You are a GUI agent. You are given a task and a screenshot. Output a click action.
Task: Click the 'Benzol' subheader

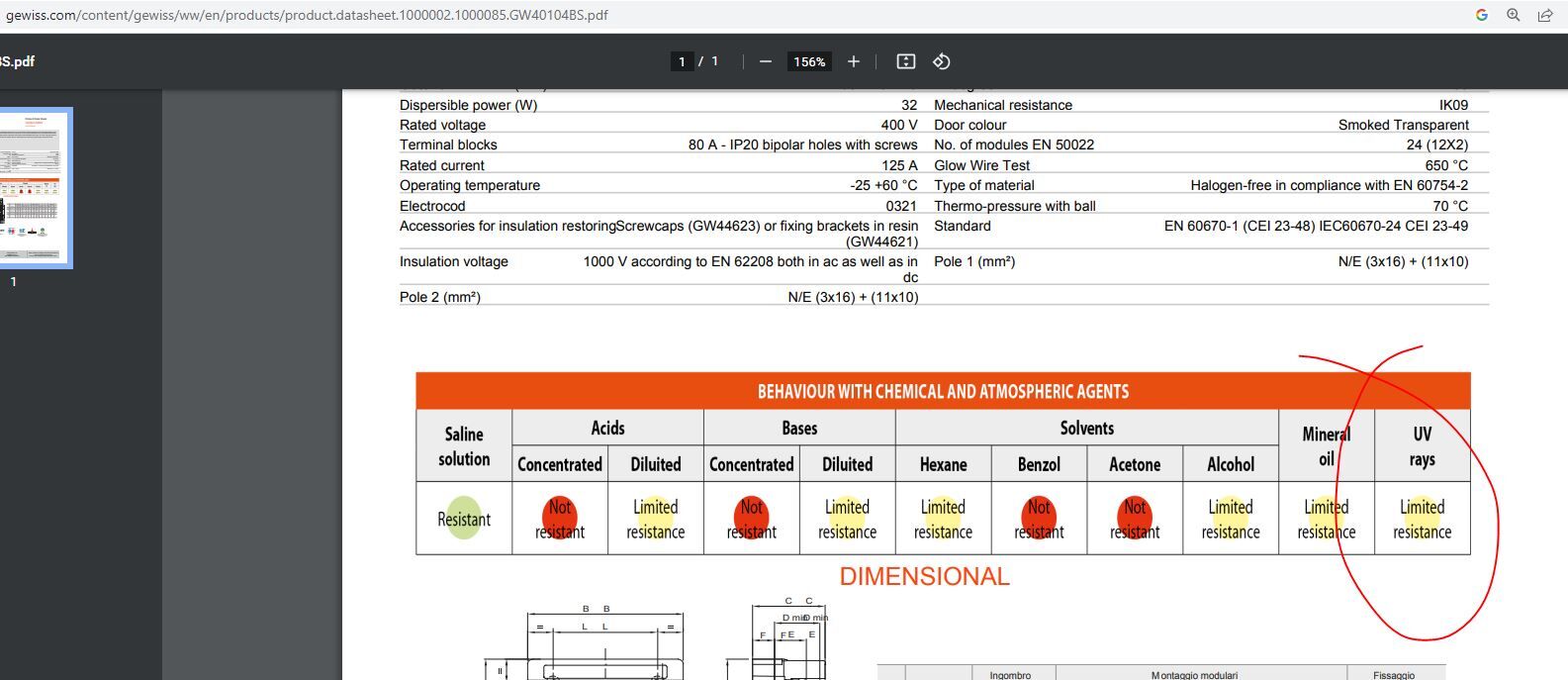coord(1039,464)
